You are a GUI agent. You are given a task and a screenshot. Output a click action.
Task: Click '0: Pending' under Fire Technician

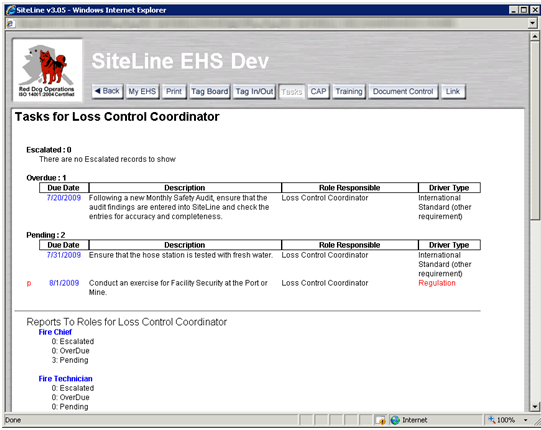point(70,407)
